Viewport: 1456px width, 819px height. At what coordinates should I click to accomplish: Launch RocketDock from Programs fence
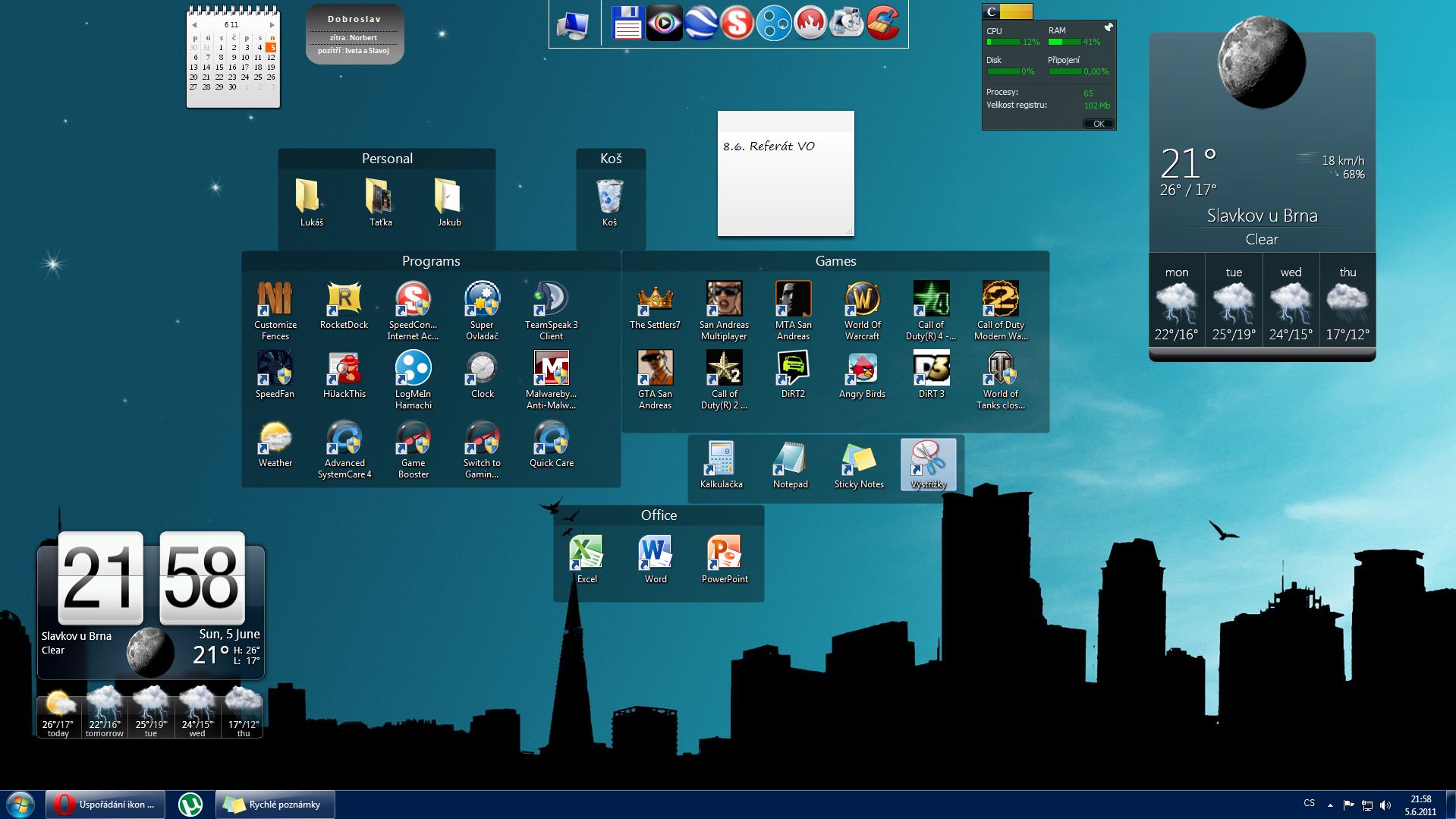point(344,306)
